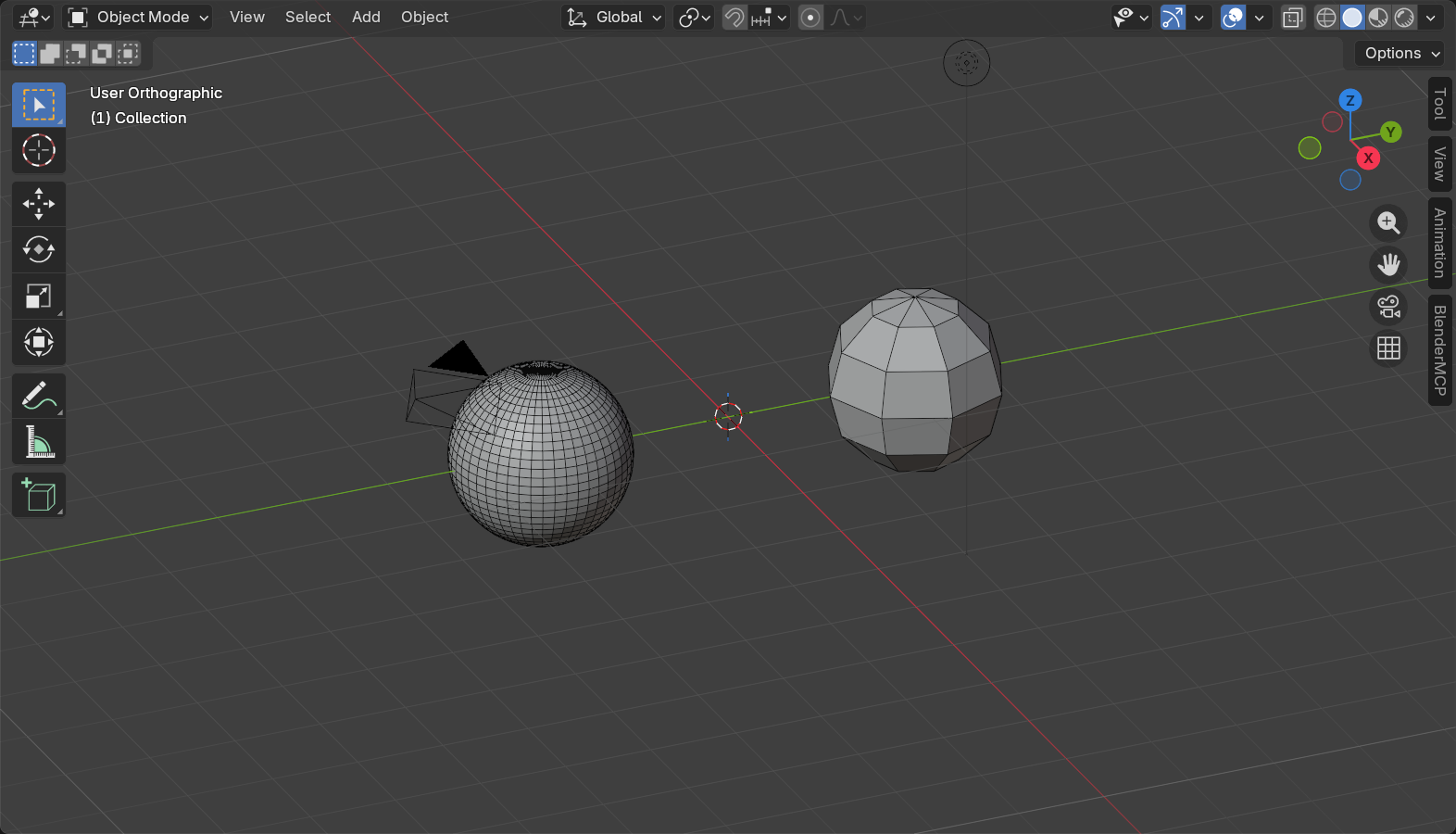Set selection mode to subtract
1456x834 pixels.
(76, 54)
